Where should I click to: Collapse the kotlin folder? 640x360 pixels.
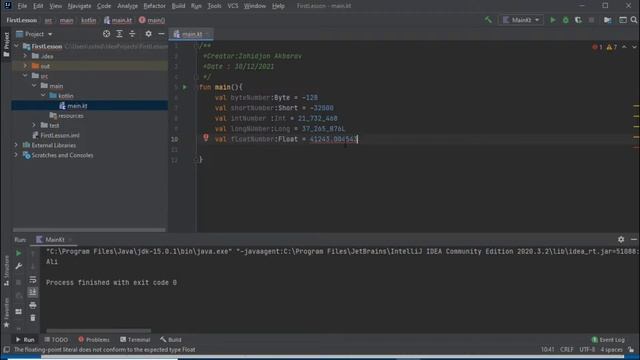(x=43, y=96)
